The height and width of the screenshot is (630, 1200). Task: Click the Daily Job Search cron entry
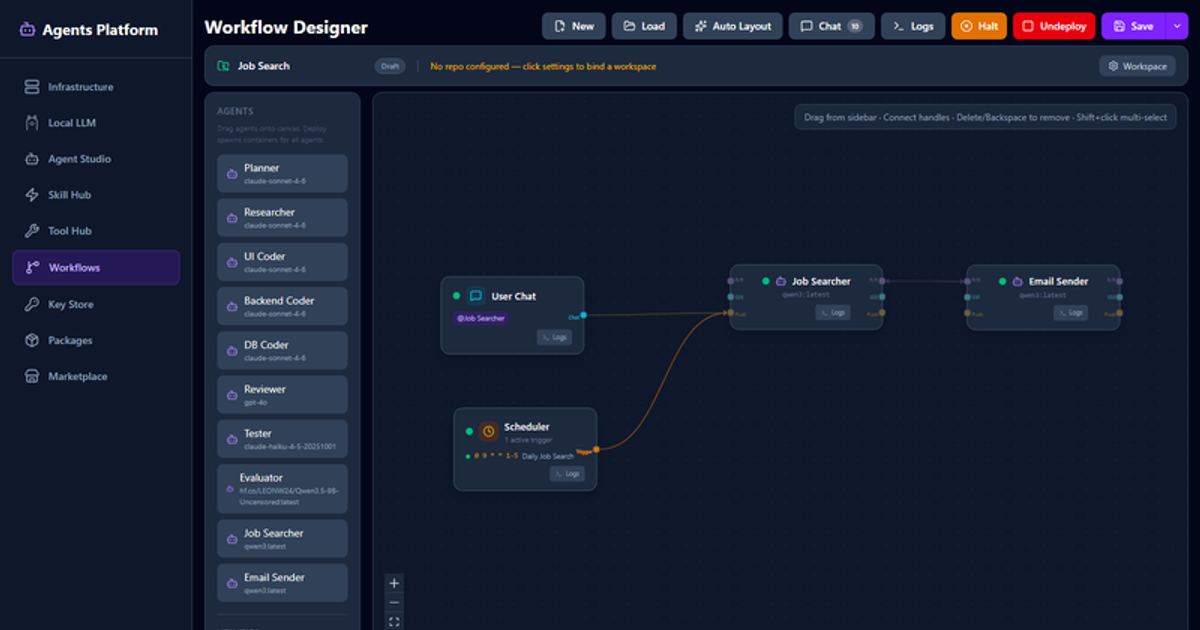tap(520, 456)
